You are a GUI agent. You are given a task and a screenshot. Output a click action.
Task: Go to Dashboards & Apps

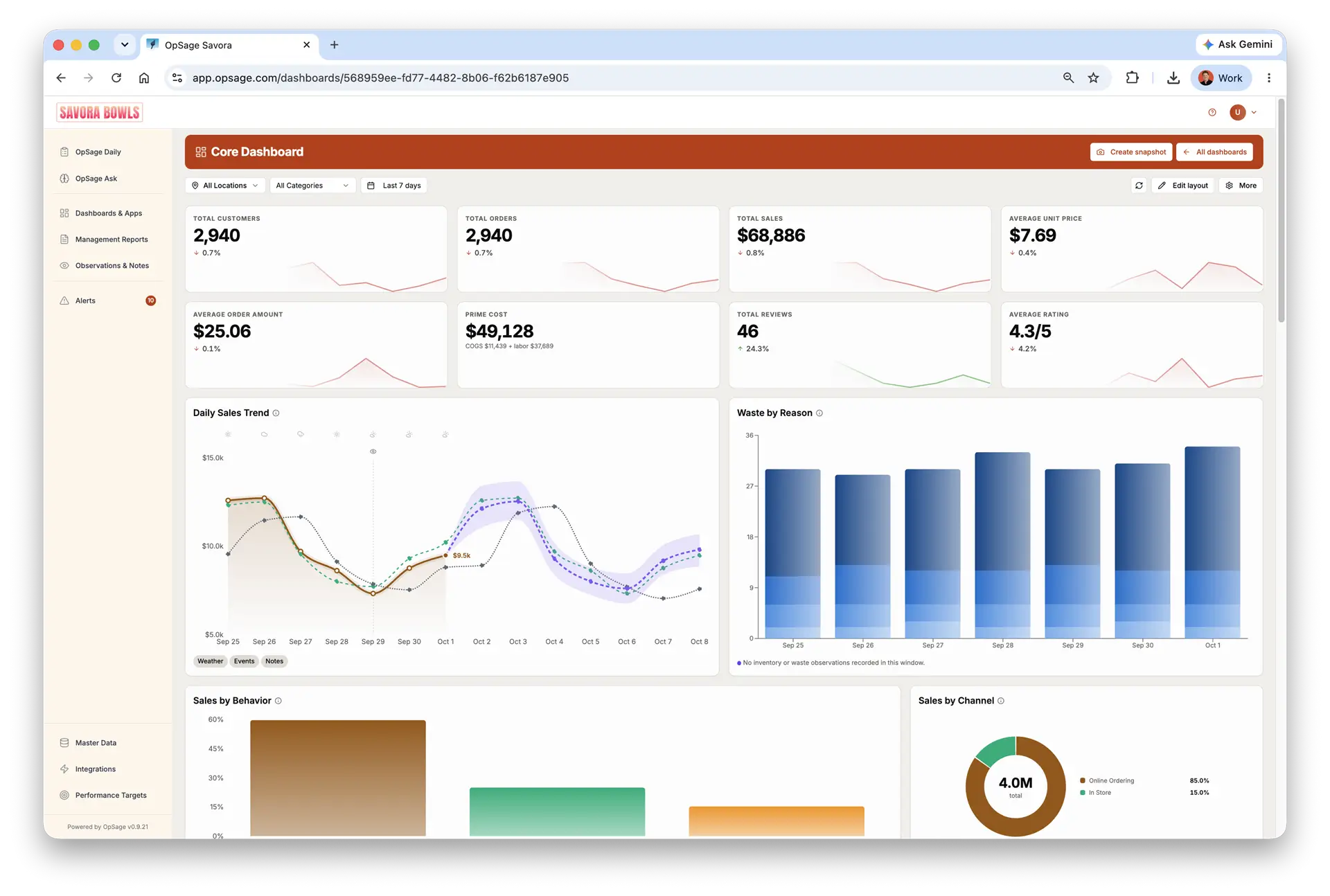pos(107,213)
